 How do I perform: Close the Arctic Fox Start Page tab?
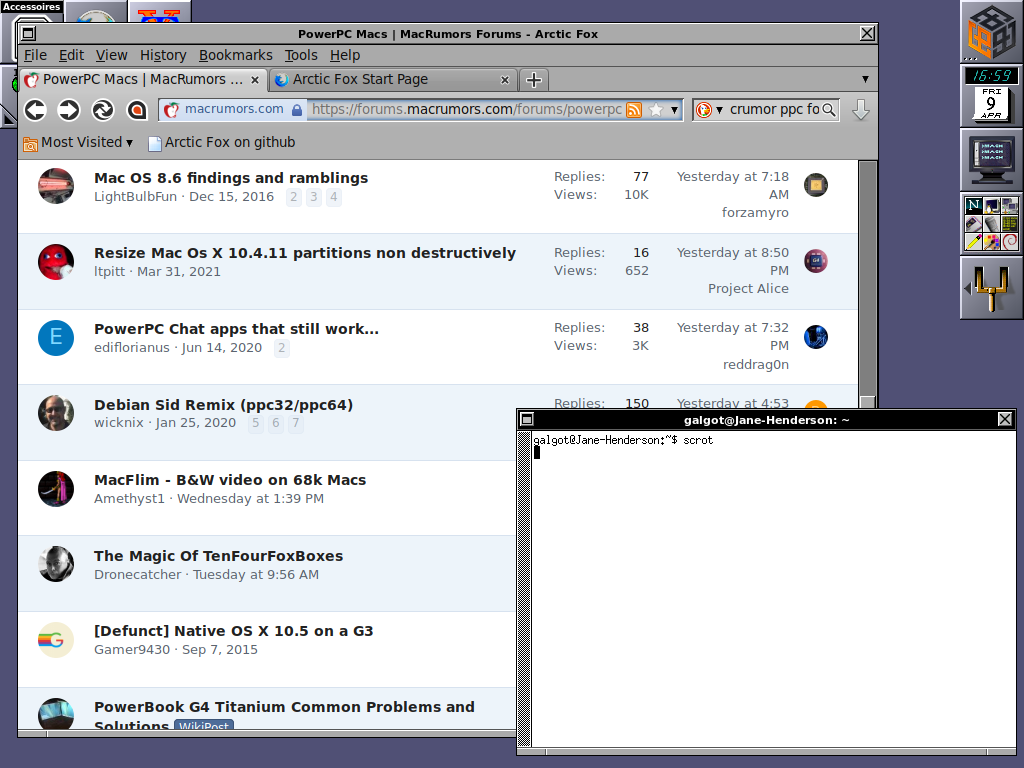(x=504, y=80)
